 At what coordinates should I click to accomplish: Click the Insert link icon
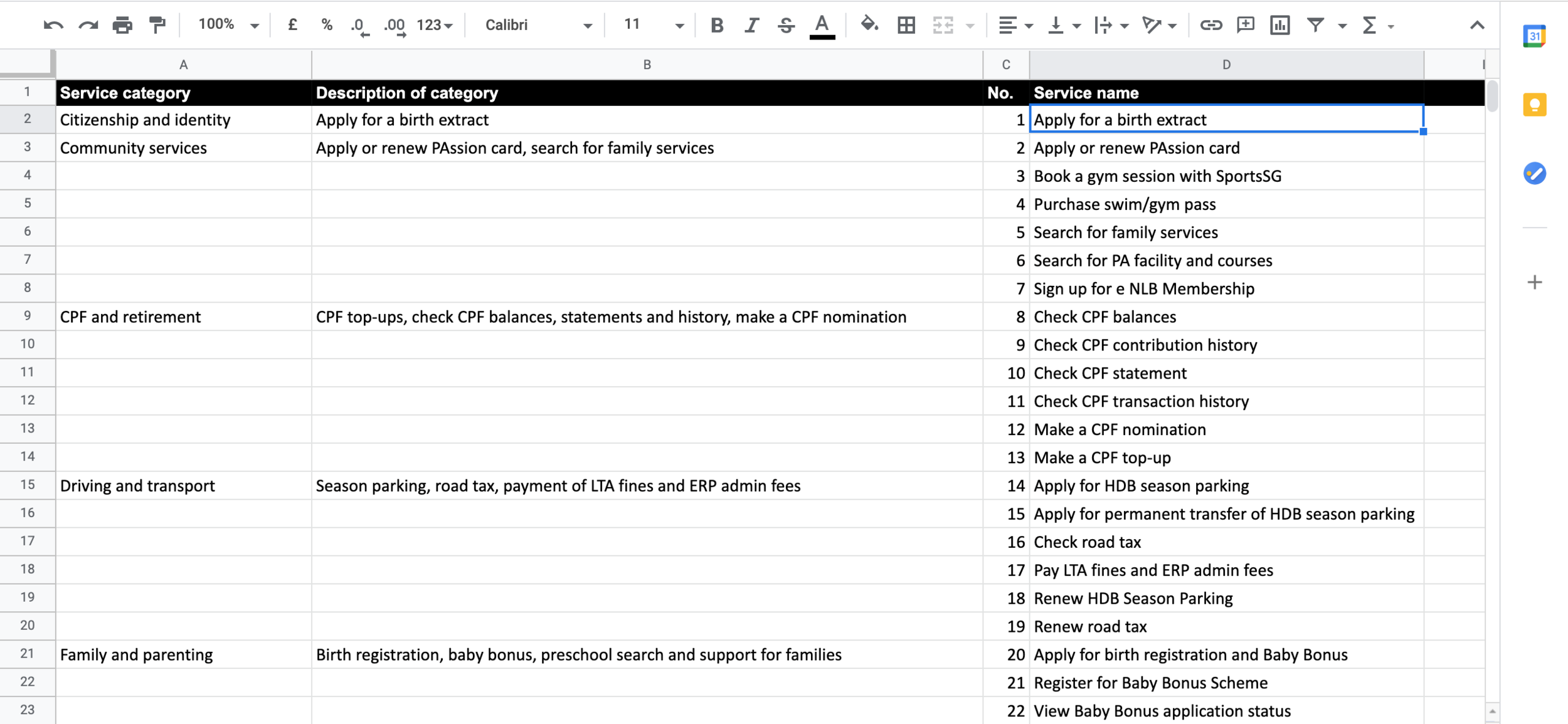point(1210,26)
